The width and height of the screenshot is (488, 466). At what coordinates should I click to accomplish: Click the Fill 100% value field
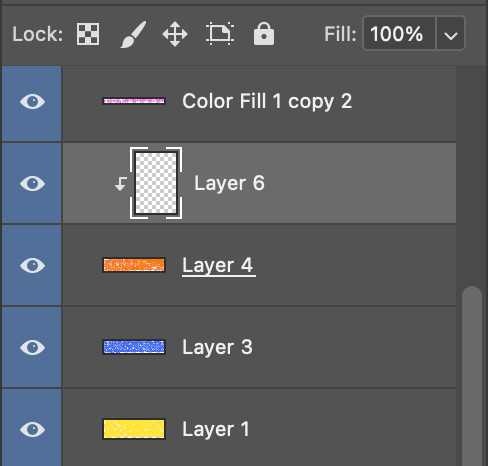pyautogui.click(x=399, y=34)
